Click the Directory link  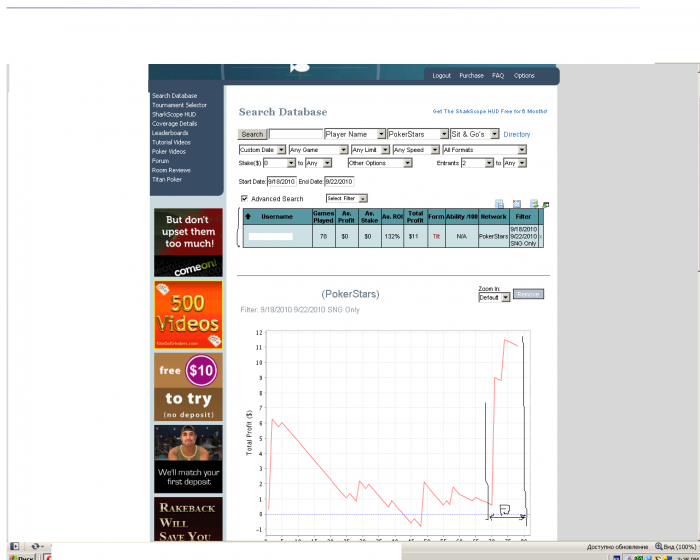tap(517, 134)
